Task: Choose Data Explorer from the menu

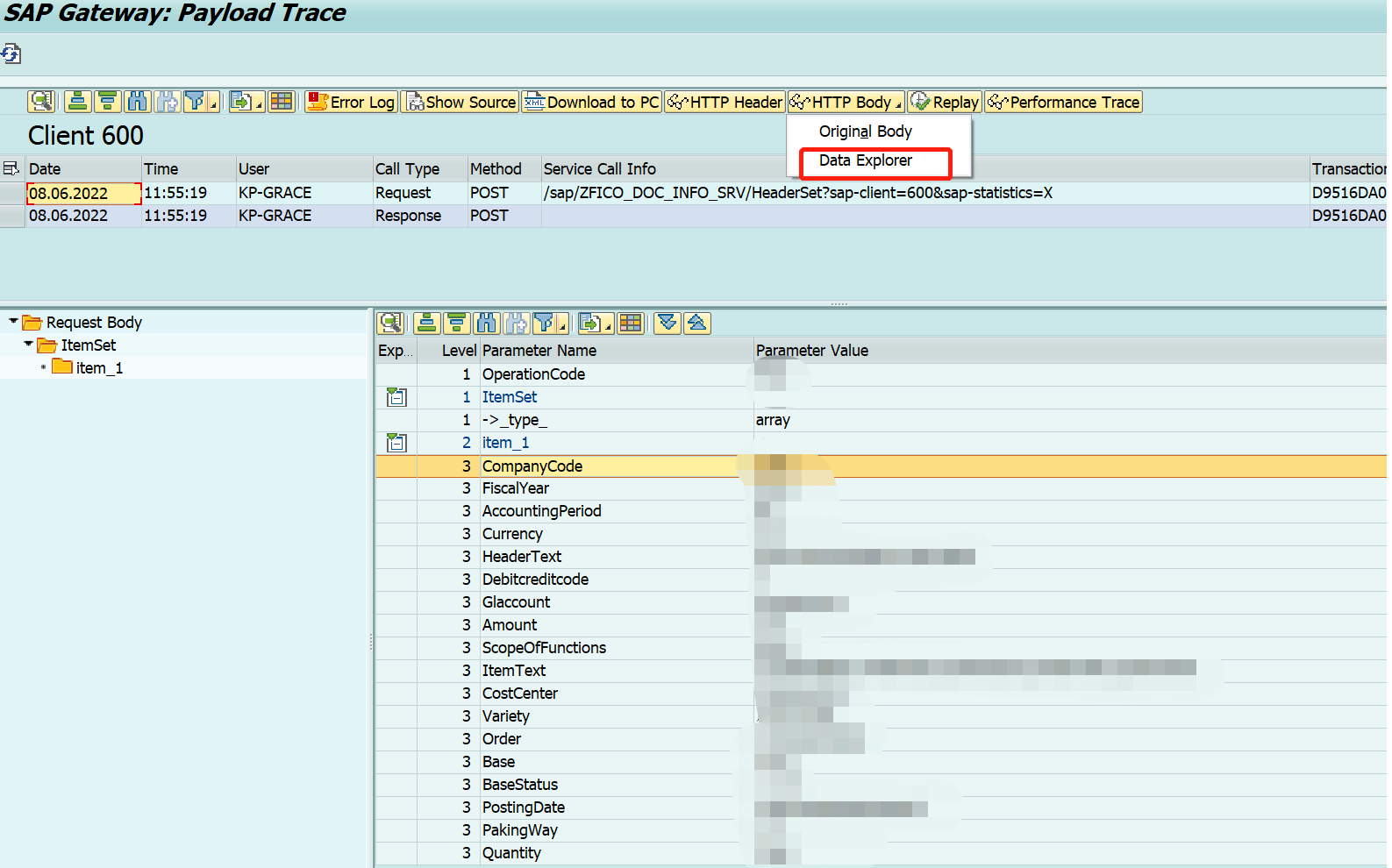Action: [x=866, y=160]
